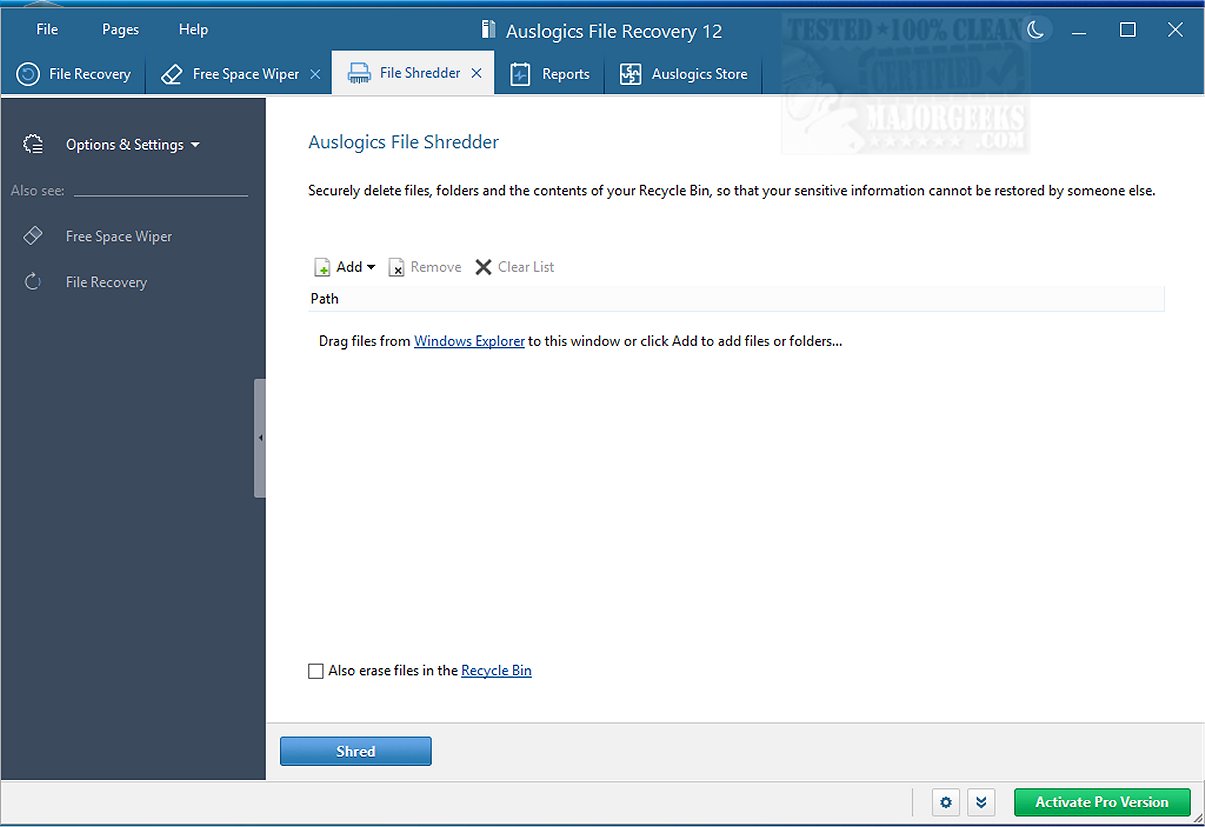1205x827 pixels.
Task: Click Activate Pro Version button
Action: [x=1102, y=802]
